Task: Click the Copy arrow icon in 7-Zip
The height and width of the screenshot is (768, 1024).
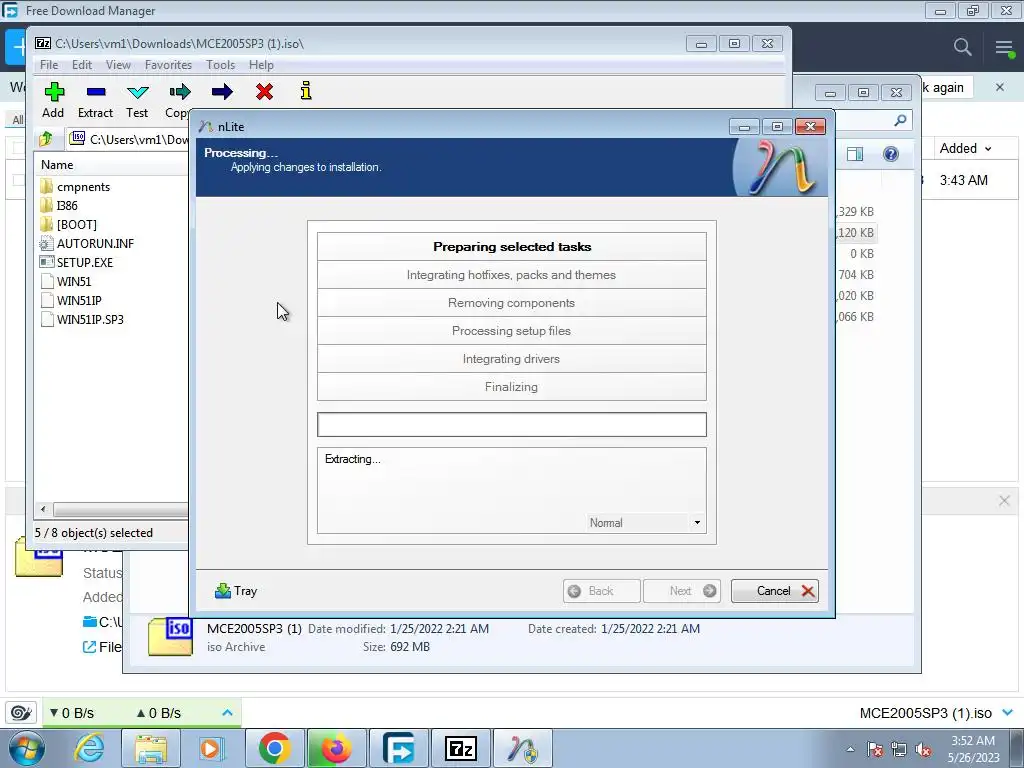Action: (x=180, y=91)
